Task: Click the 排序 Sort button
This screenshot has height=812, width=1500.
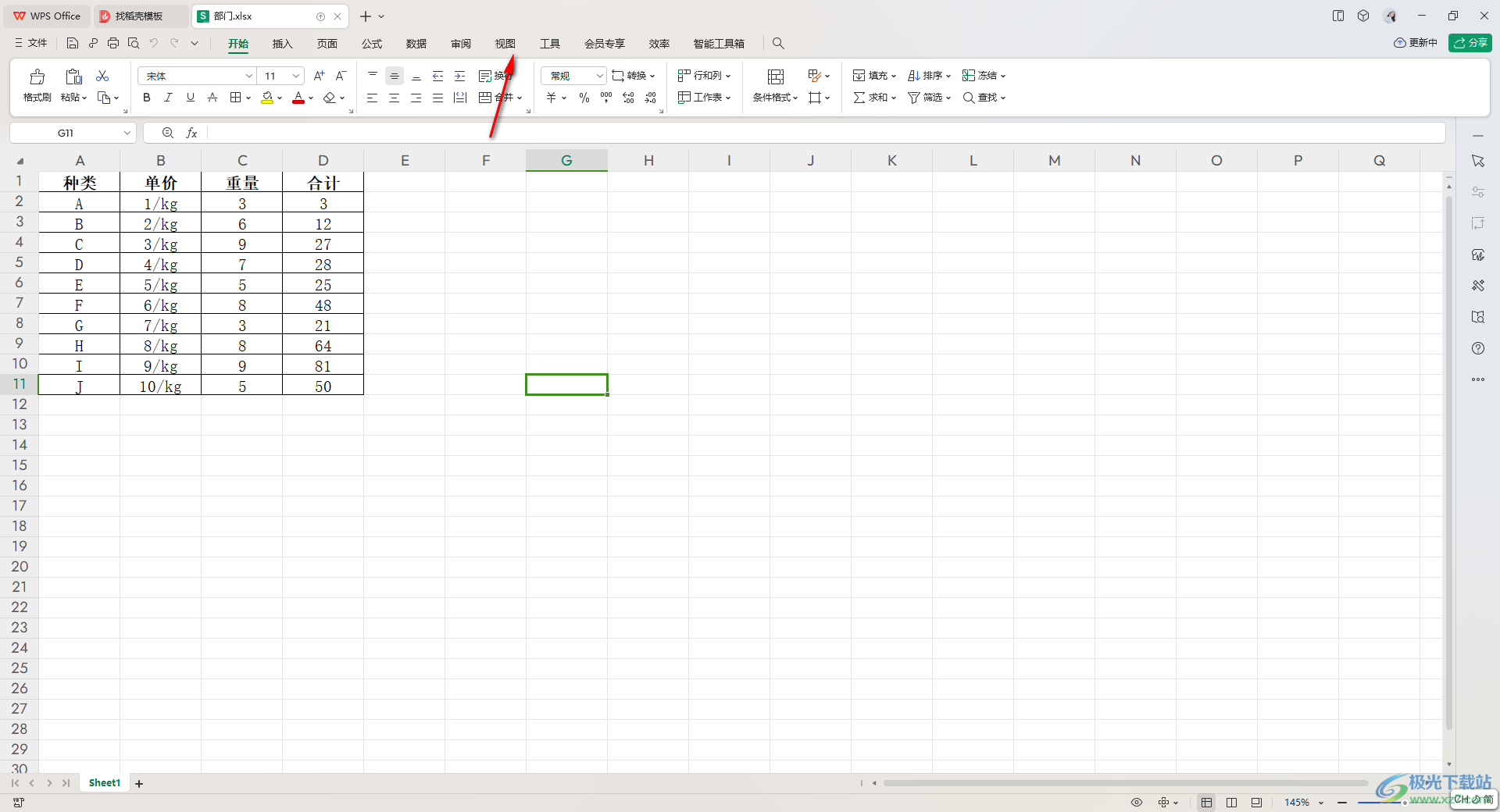Action: click(x=929, y=76)
